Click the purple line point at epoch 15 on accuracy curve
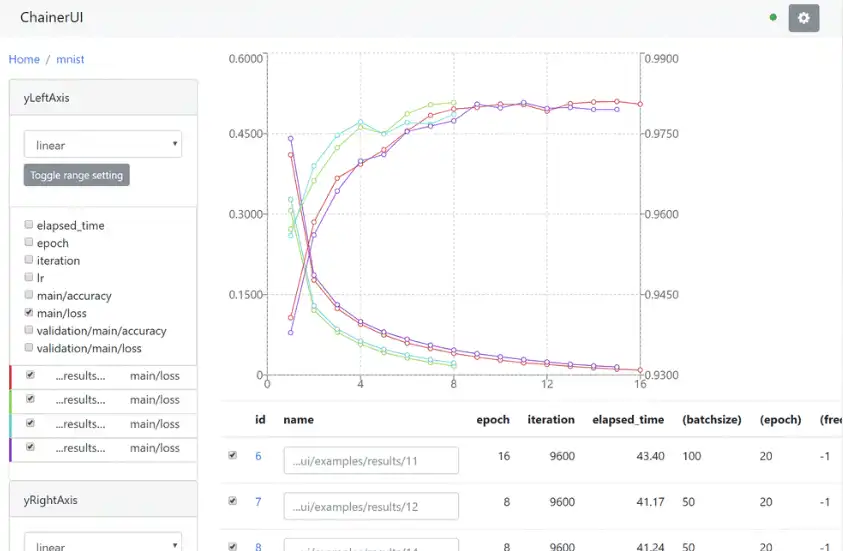 [617, 109]
